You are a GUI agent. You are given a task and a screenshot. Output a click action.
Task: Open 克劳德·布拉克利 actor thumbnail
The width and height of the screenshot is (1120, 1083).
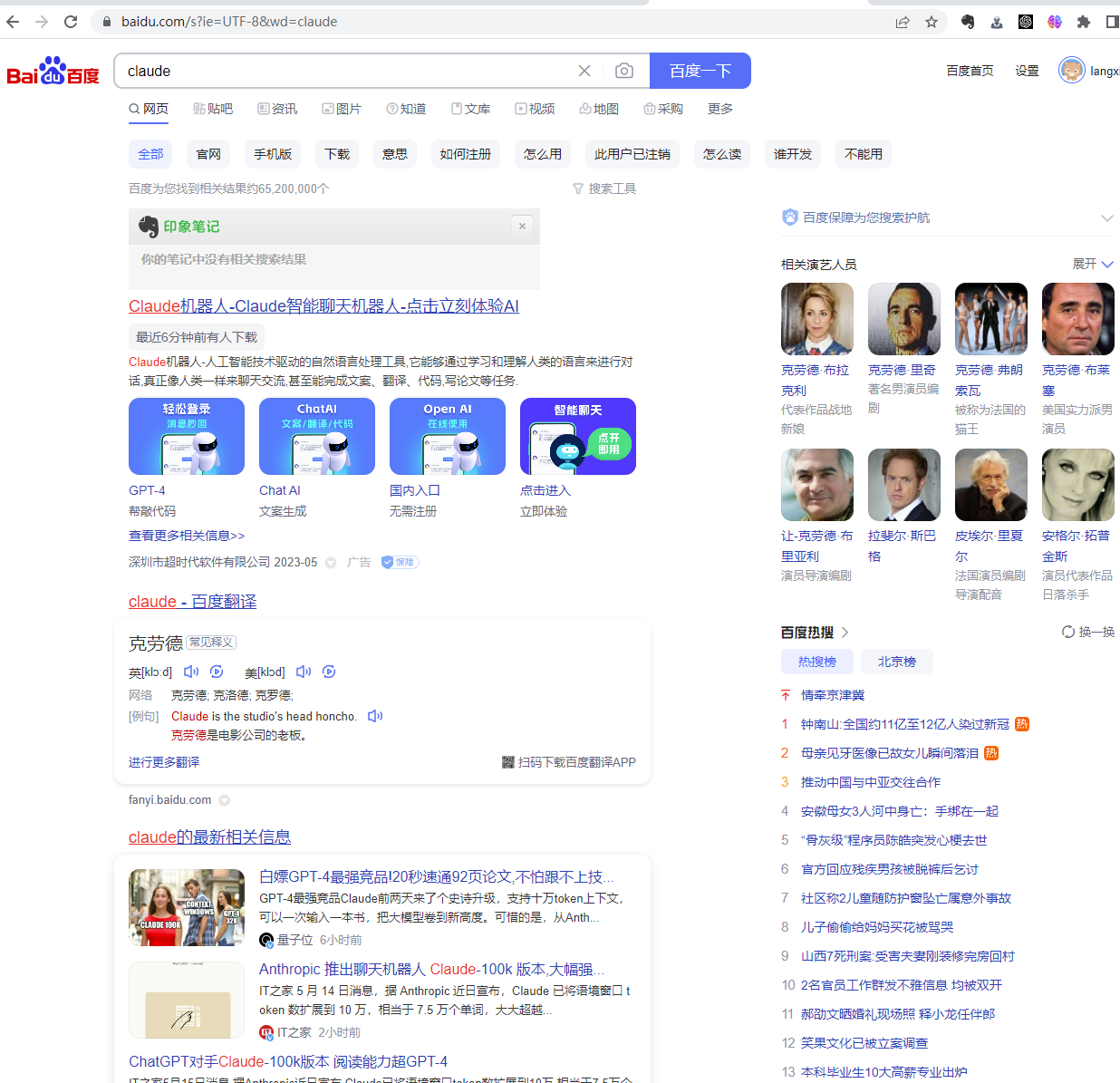[x=817, y=319]
